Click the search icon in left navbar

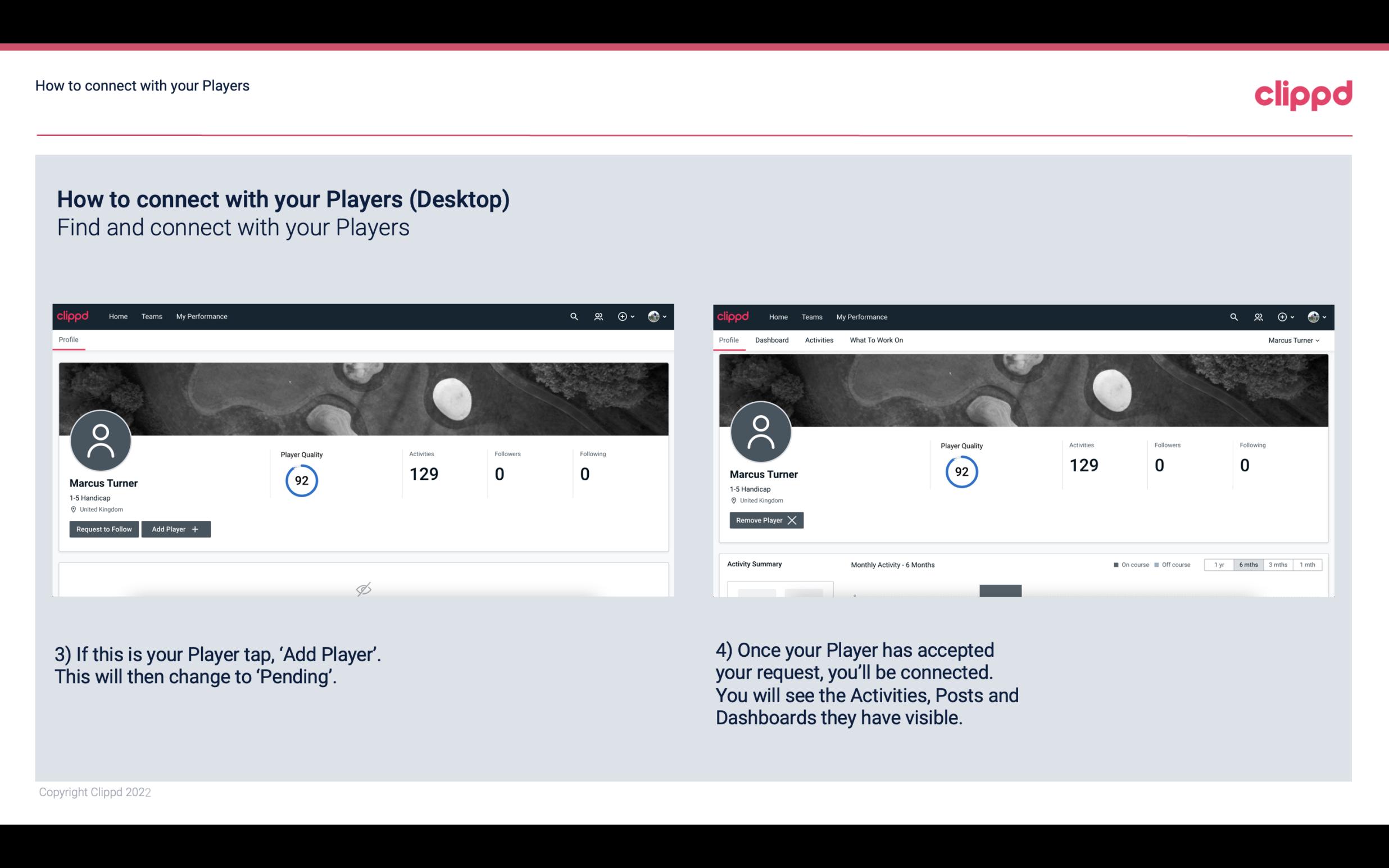coord(573,316)
